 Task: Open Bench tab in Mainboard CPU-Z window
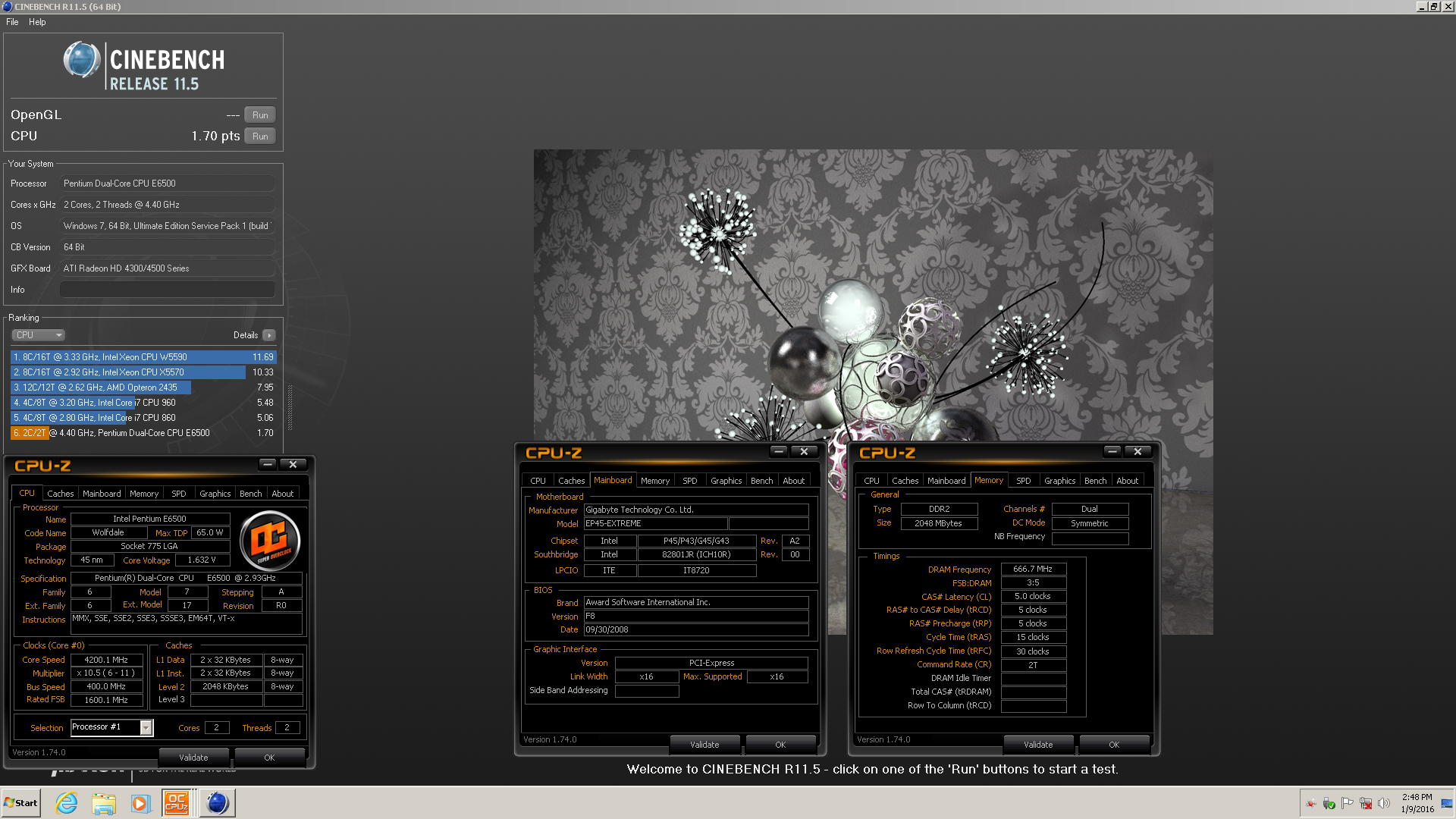(x=762, y=481)
